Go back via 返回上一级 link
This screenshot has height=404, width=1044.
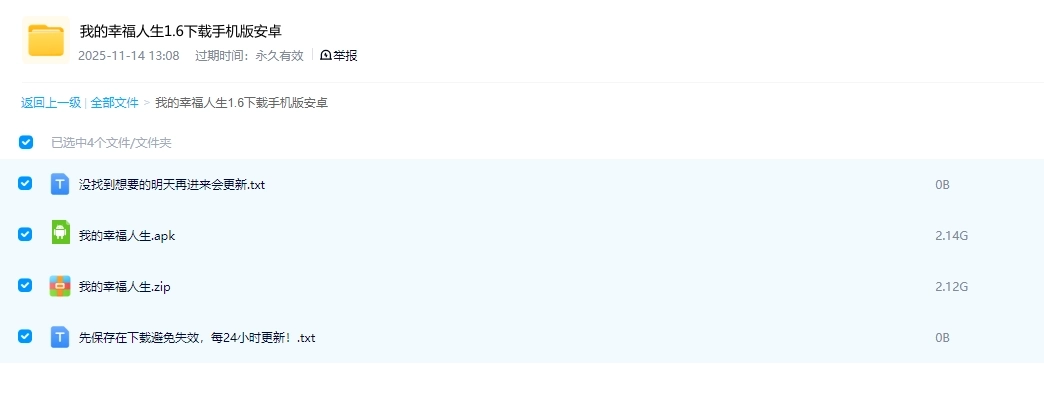[x=51, y=102]
